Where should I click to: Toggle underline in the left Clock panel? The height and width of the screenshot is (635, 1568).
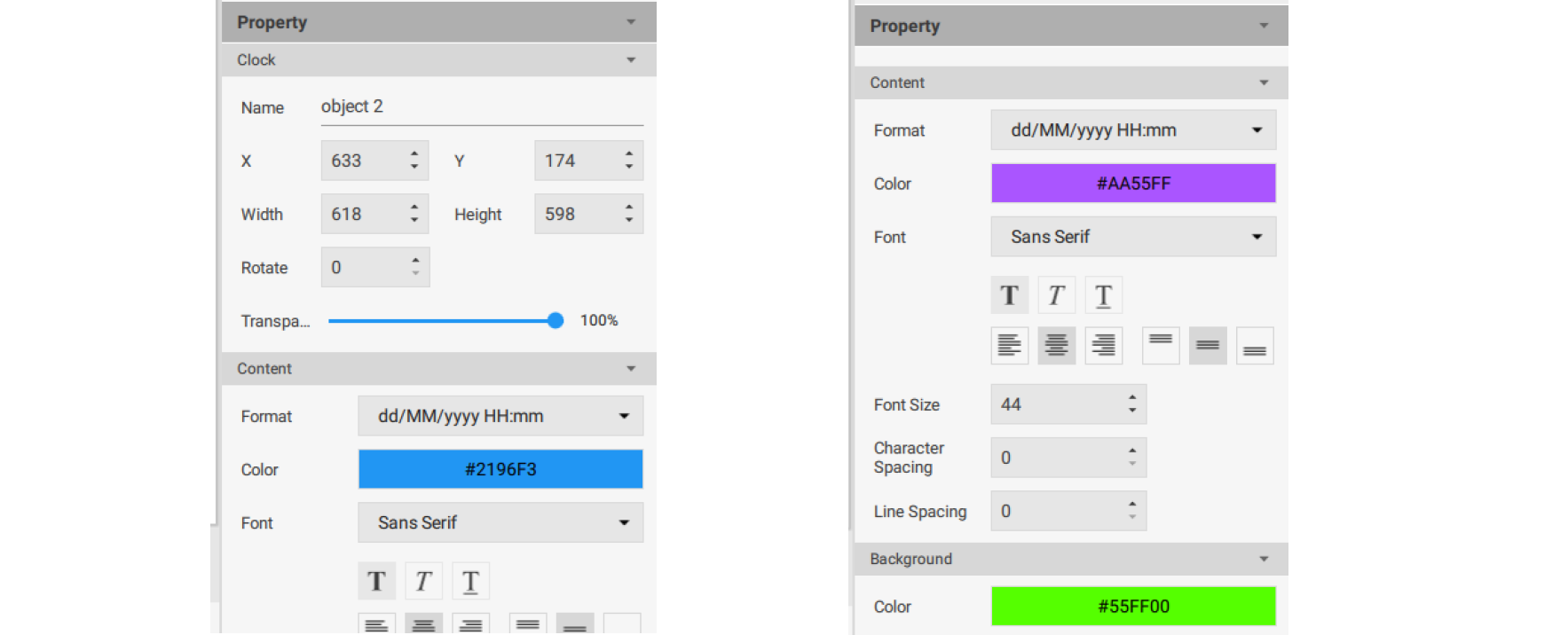(x=470, y=581)
